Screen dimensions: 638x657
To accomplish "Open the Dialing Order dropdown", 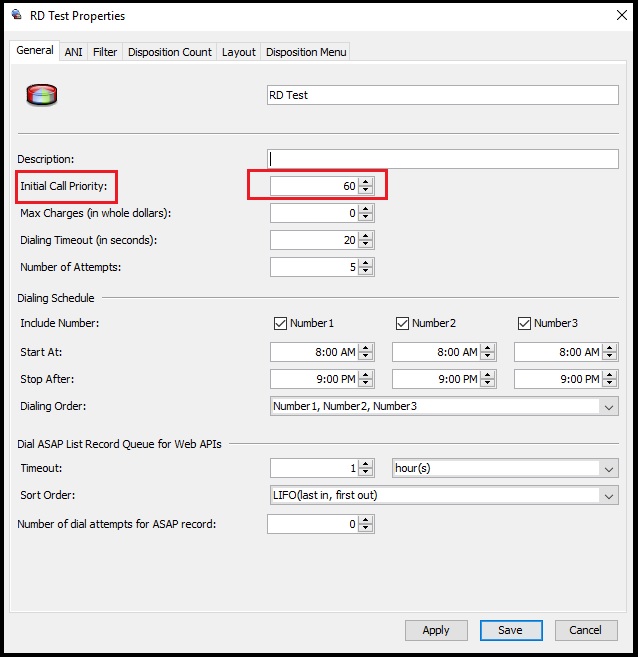I will point(444,406).
